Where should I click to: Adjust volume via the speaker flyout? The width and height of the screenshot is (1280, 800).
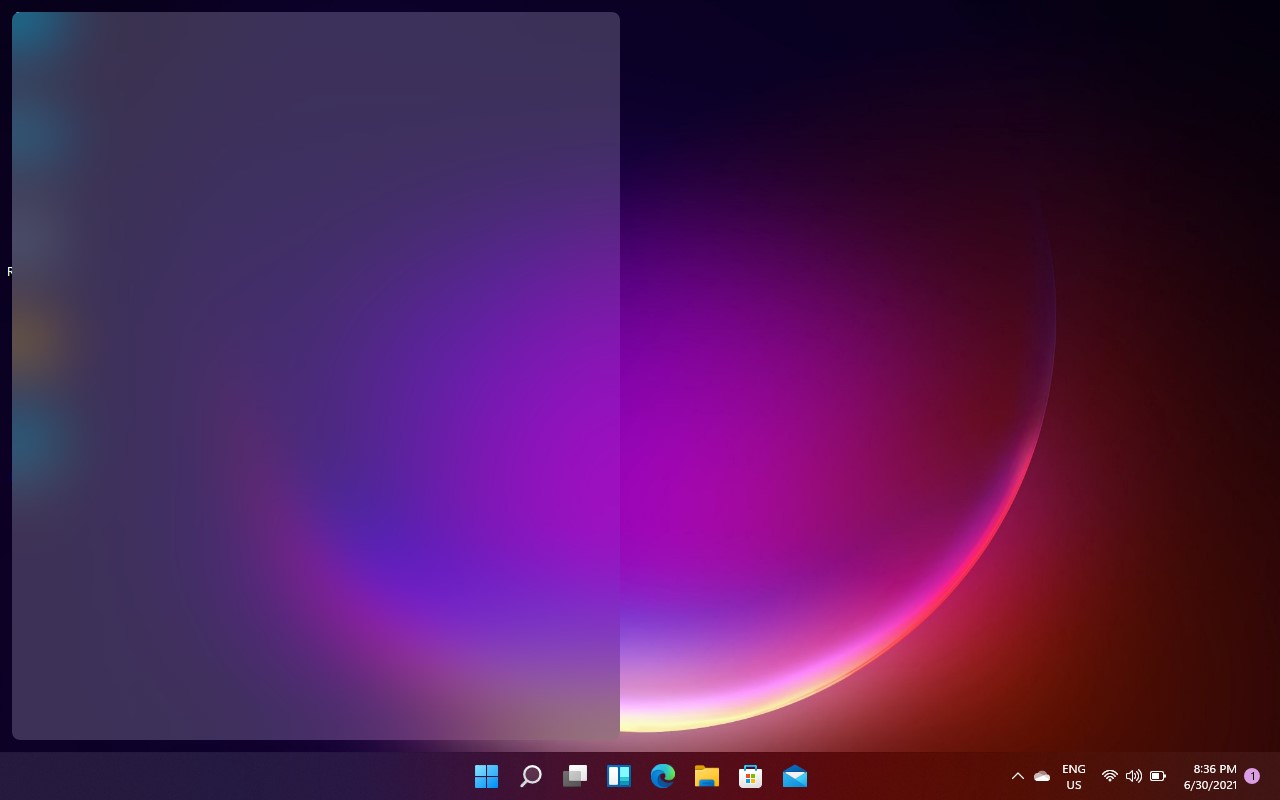1133,775
